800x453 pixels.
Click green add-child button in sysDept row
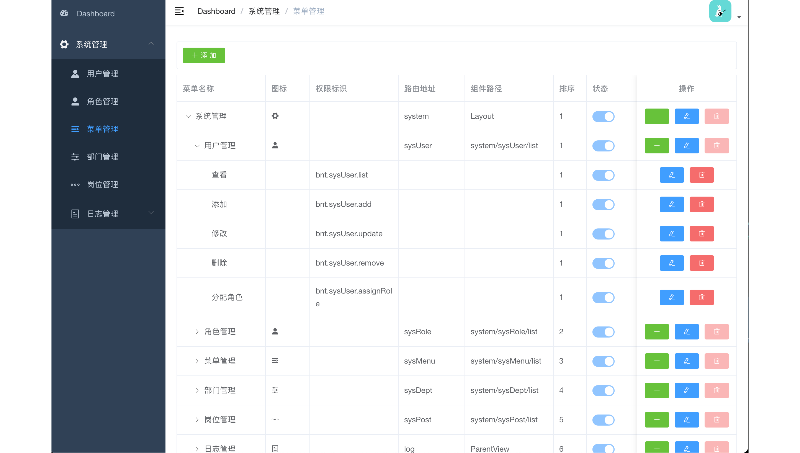[x=657, y=391]
